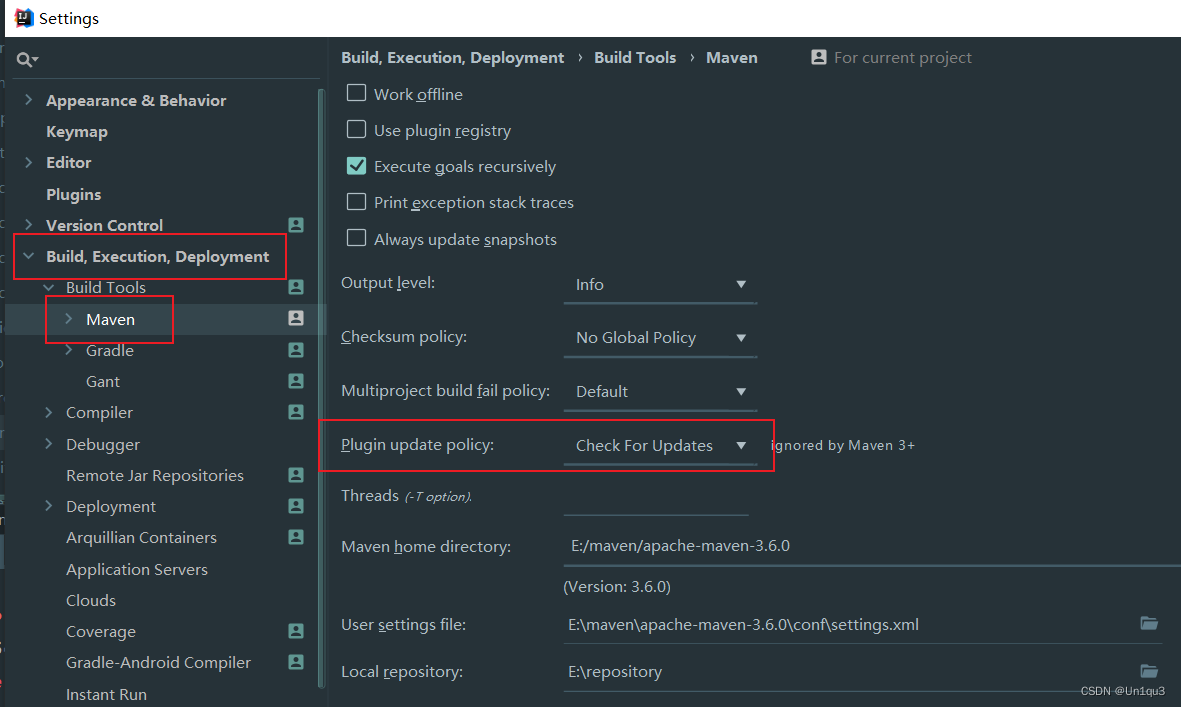Screen dimensions: 1181x707
Task: Click project-level icon beside Compiler
Action: tap(296, 412)
